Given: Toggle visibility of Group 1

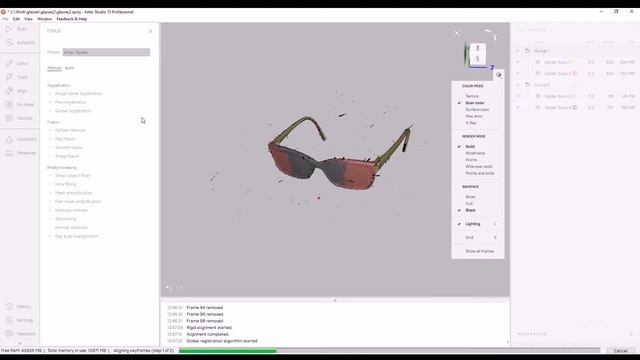Looking at the screenshot, I should click(518, 51).
